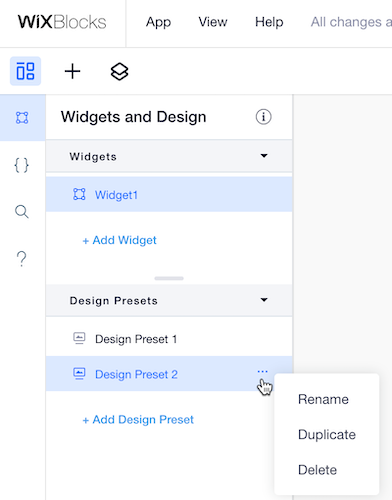Click the info icon beside Widgets and Design
Image resolution: width=392 pixels, height=500 pixels.
click(x=263, y=117)
